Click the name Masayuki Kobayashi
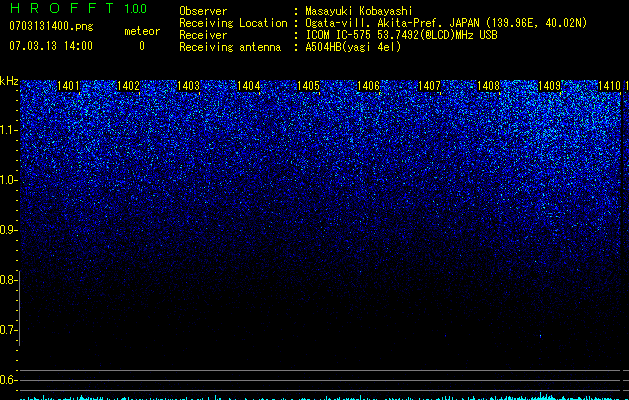The width and height of the screenshot is (629, 400). (x=359, y=11)
